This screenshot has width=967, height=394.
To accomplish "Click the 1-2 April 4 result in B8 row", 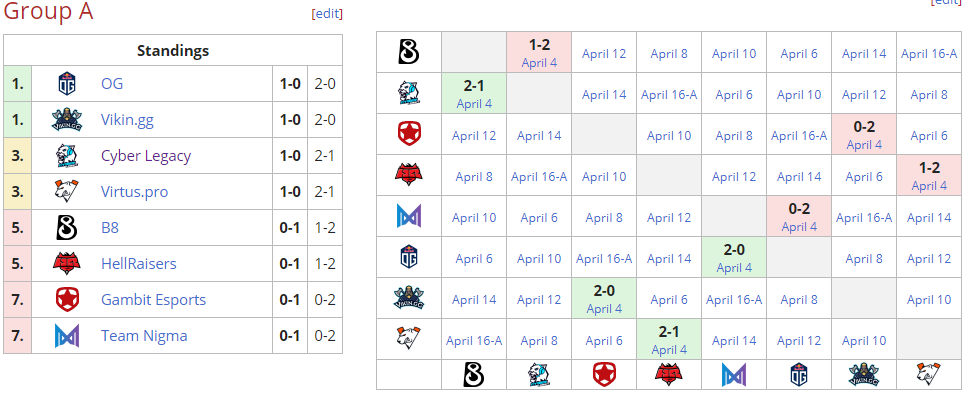I will [x=539, y=53].
